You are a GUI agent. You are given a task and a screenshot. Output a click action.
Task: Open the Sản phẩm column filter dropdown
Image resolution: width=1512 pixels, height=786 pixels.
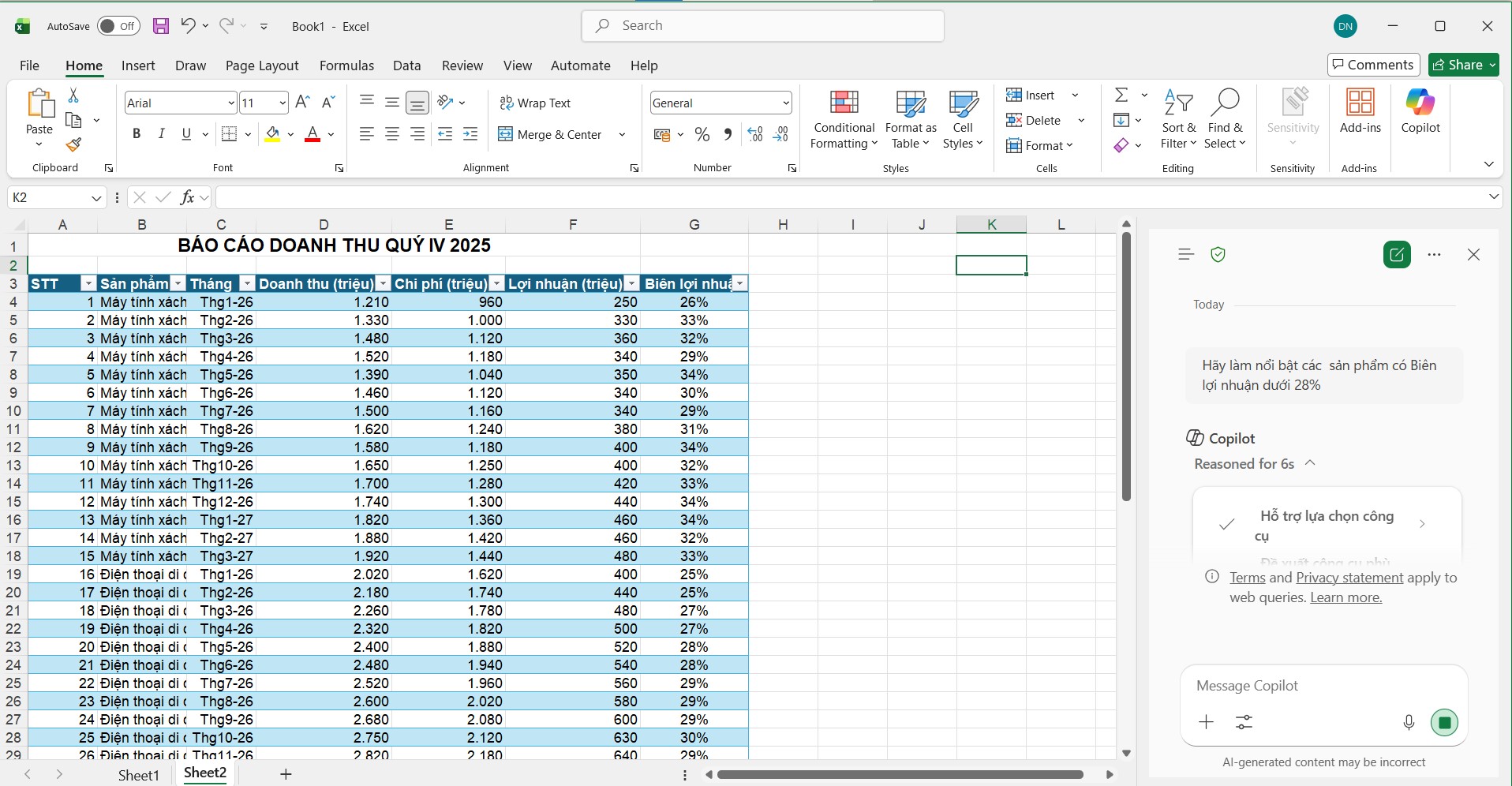[x=178, y=284]
